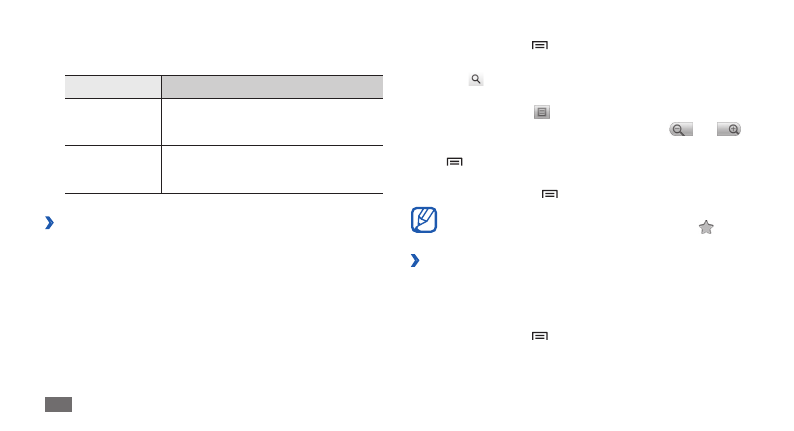Viewport: 794px width, 431px height.
Task: Click the wide darker gray table header cell
Action: (x=272, y=86)
